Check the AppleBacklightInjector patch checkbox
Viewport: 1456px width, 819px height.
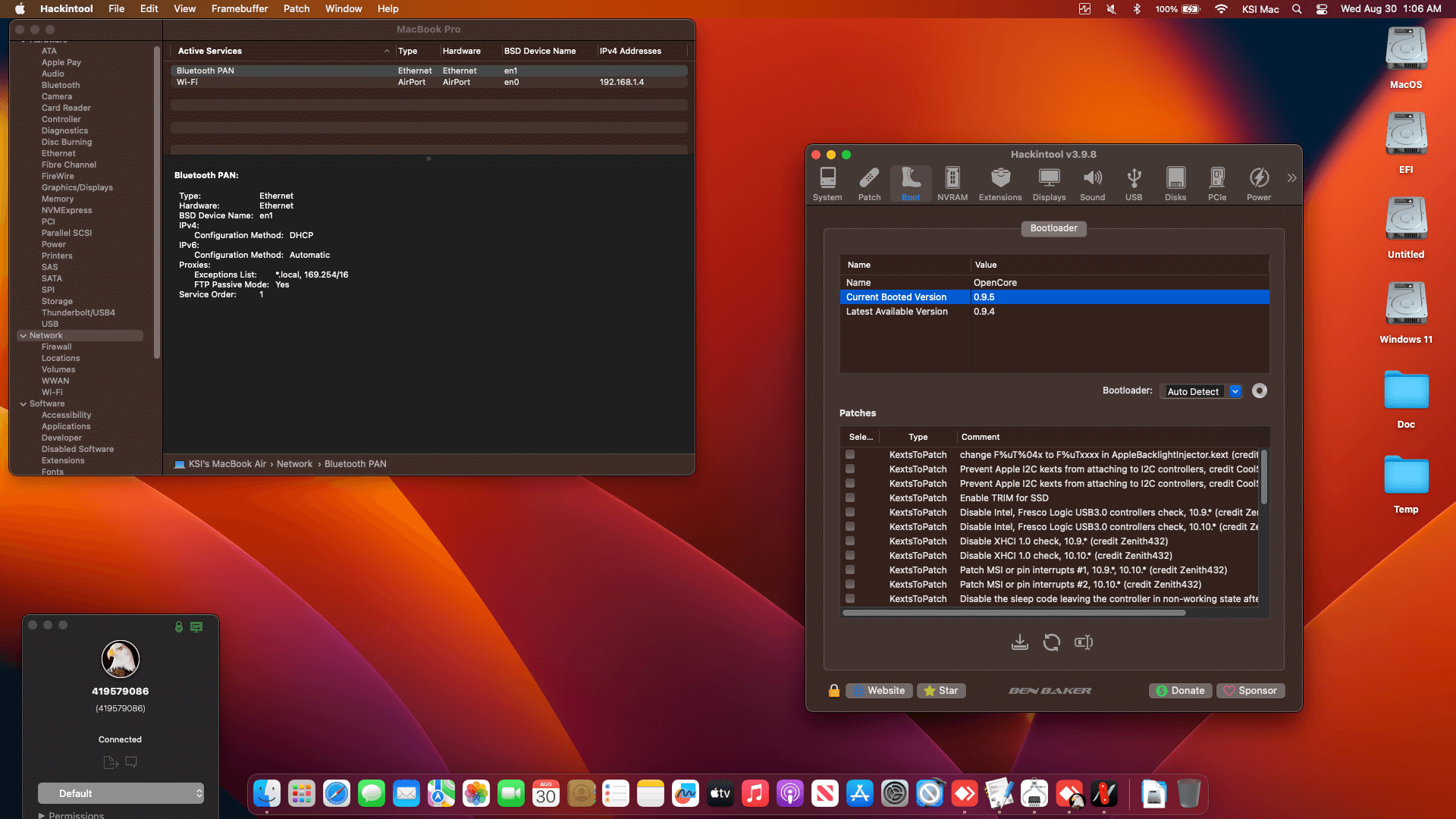click(x=850, y=455)
